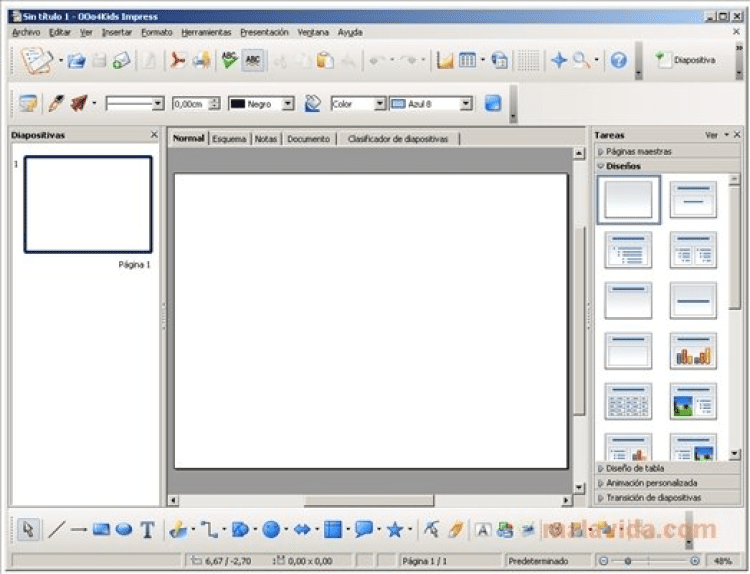Image resolution: width=750 pixels, height=574 pixels.
Task: Open the Insertar menu
Action: tap(117, 32)
